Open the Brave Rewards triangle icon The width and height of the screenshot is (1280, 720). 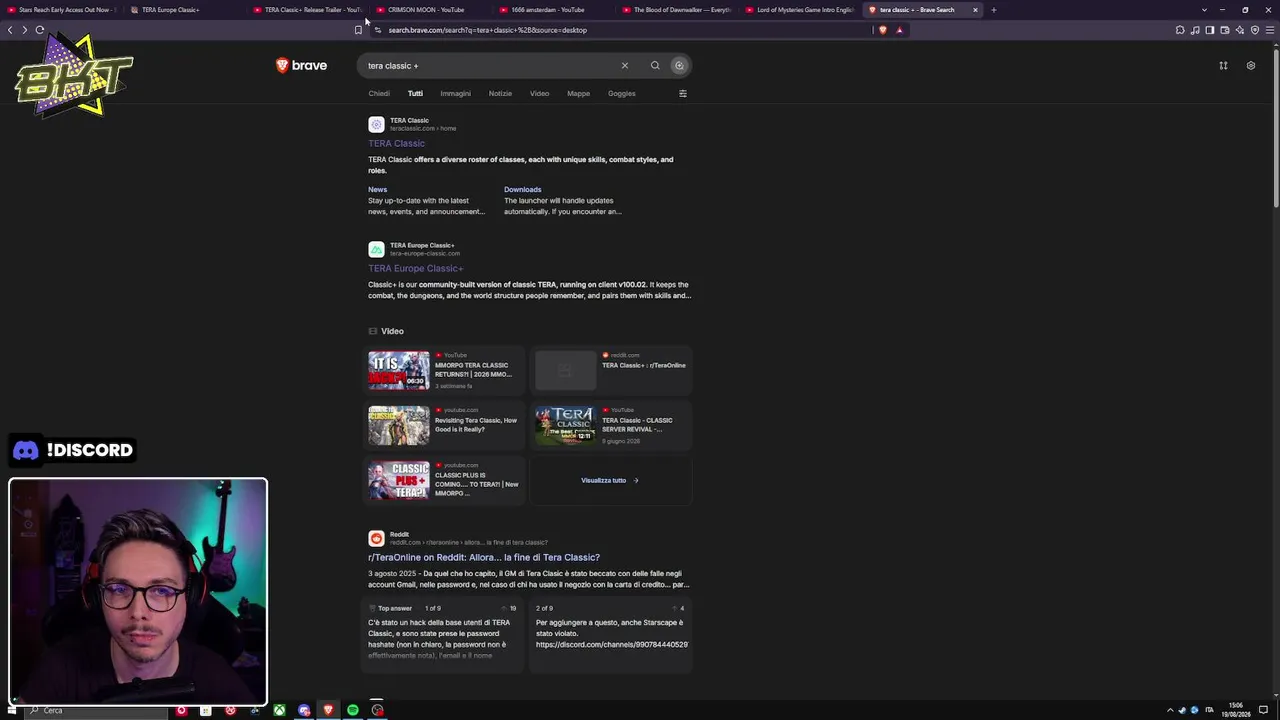pyautogui.click(x=899, y=30)
